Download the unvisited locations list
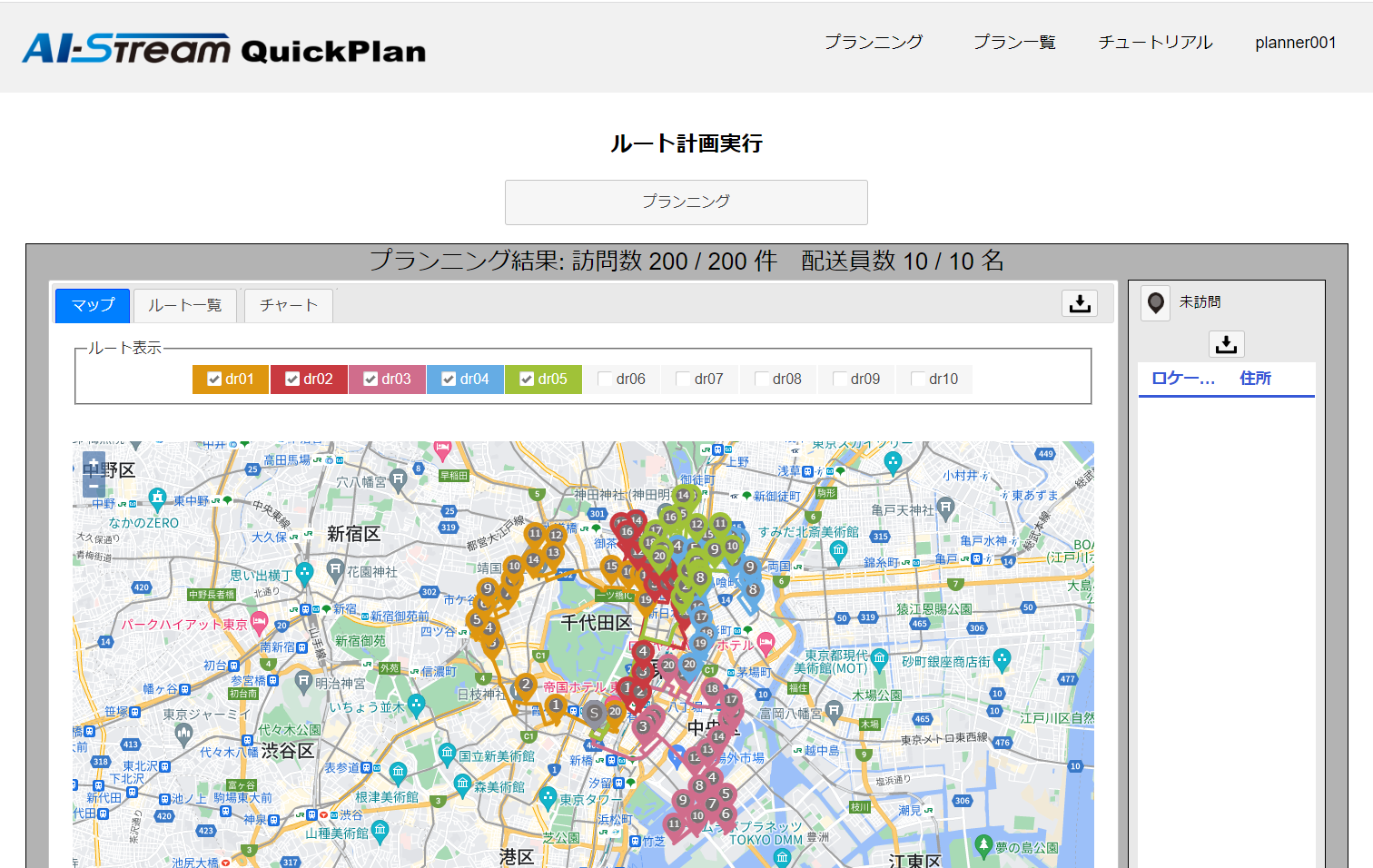 click(x=1226, y=344)
